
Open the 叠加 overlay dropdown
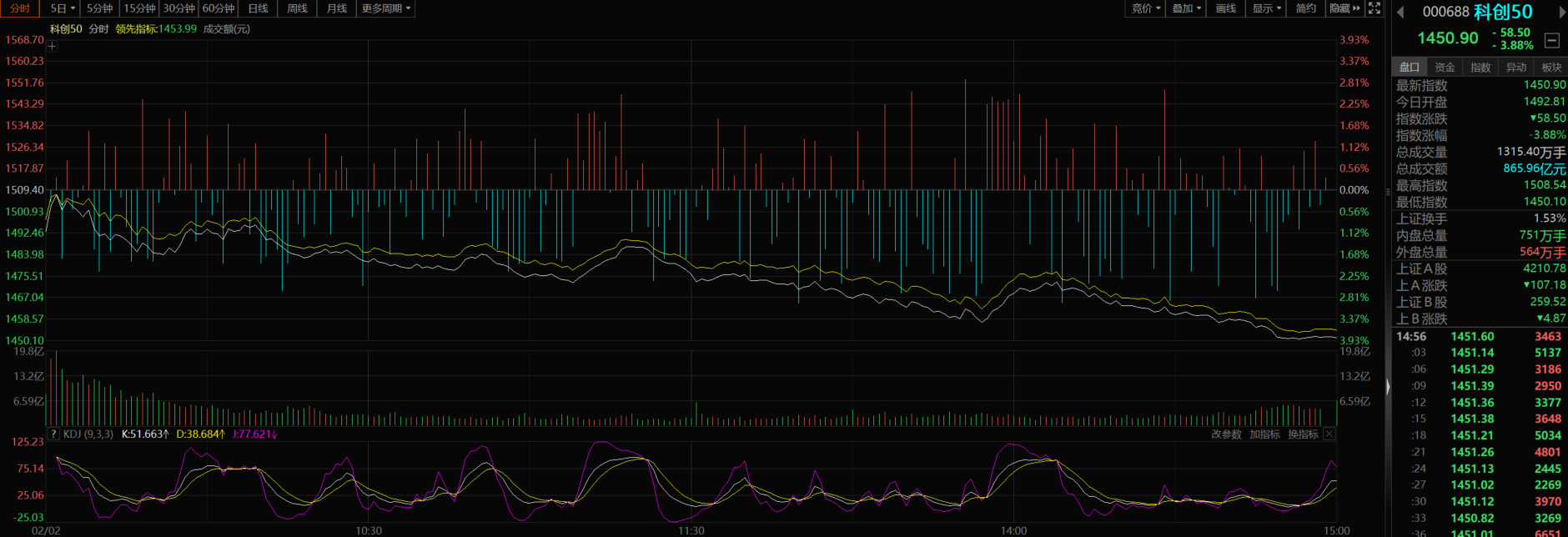1186,8
